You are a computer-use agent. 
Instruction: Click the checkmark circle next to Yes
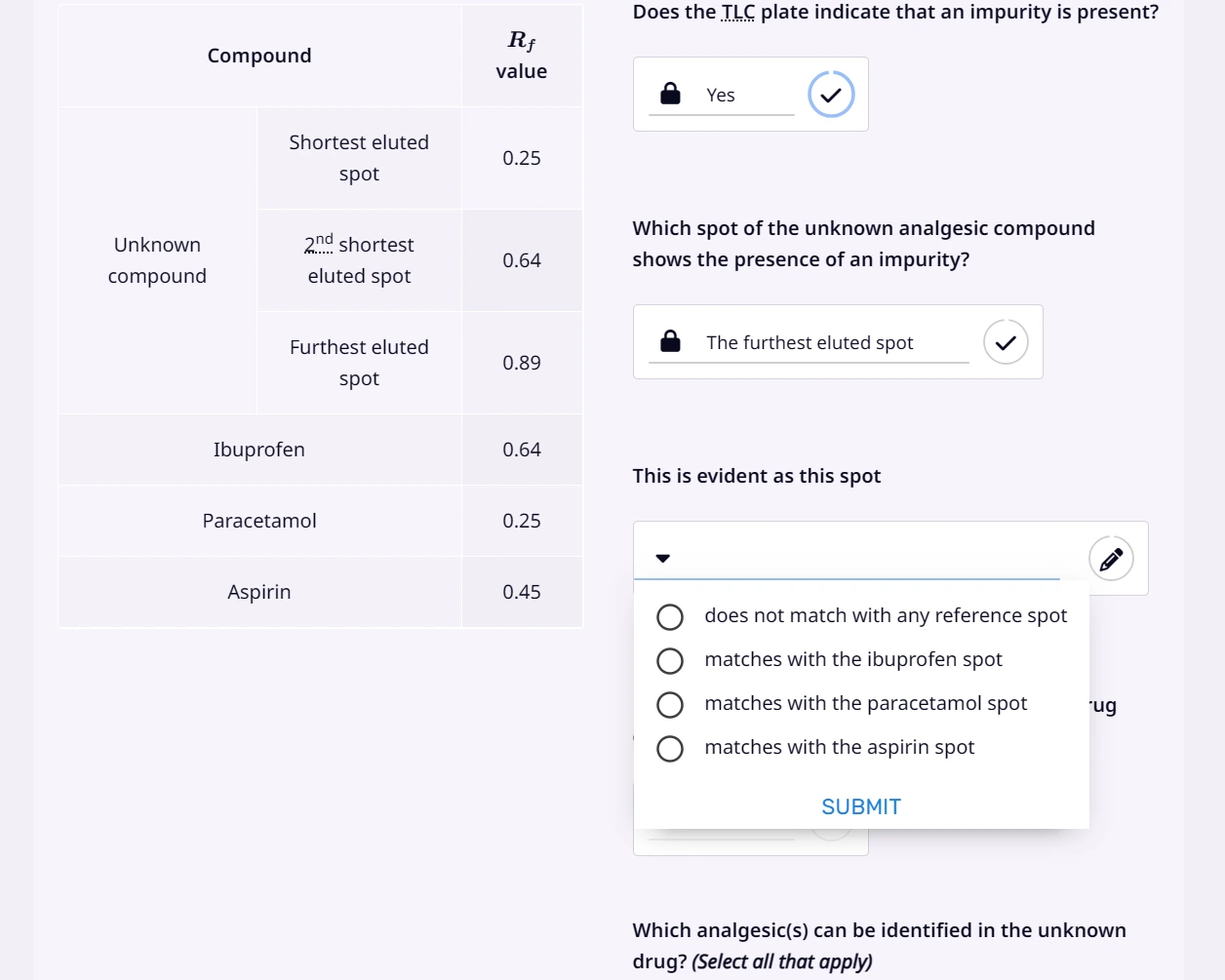(x=831, y=95)
